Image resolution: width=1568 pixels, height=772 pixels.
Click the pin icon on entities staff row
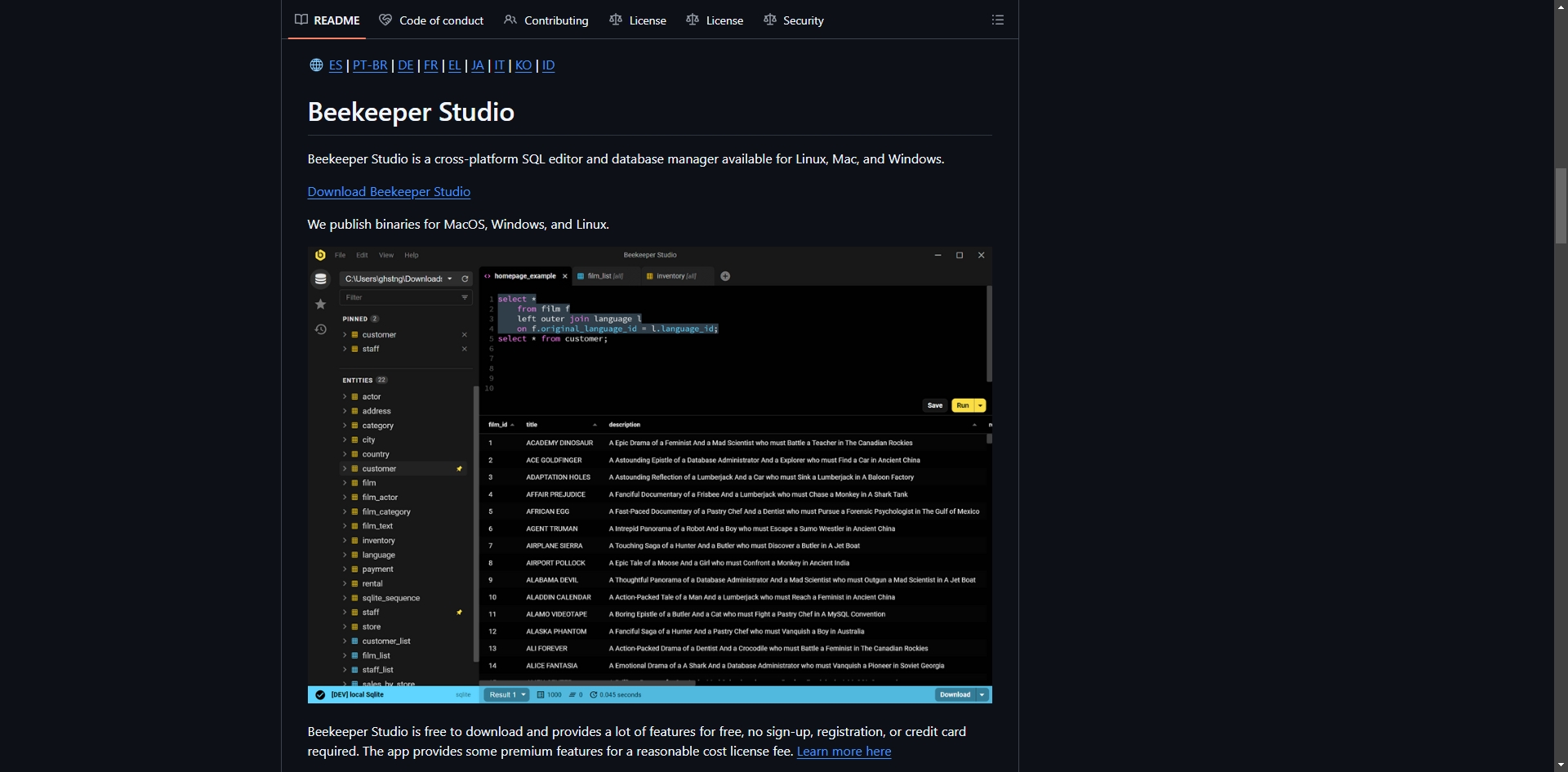click(x=459, y=613)
